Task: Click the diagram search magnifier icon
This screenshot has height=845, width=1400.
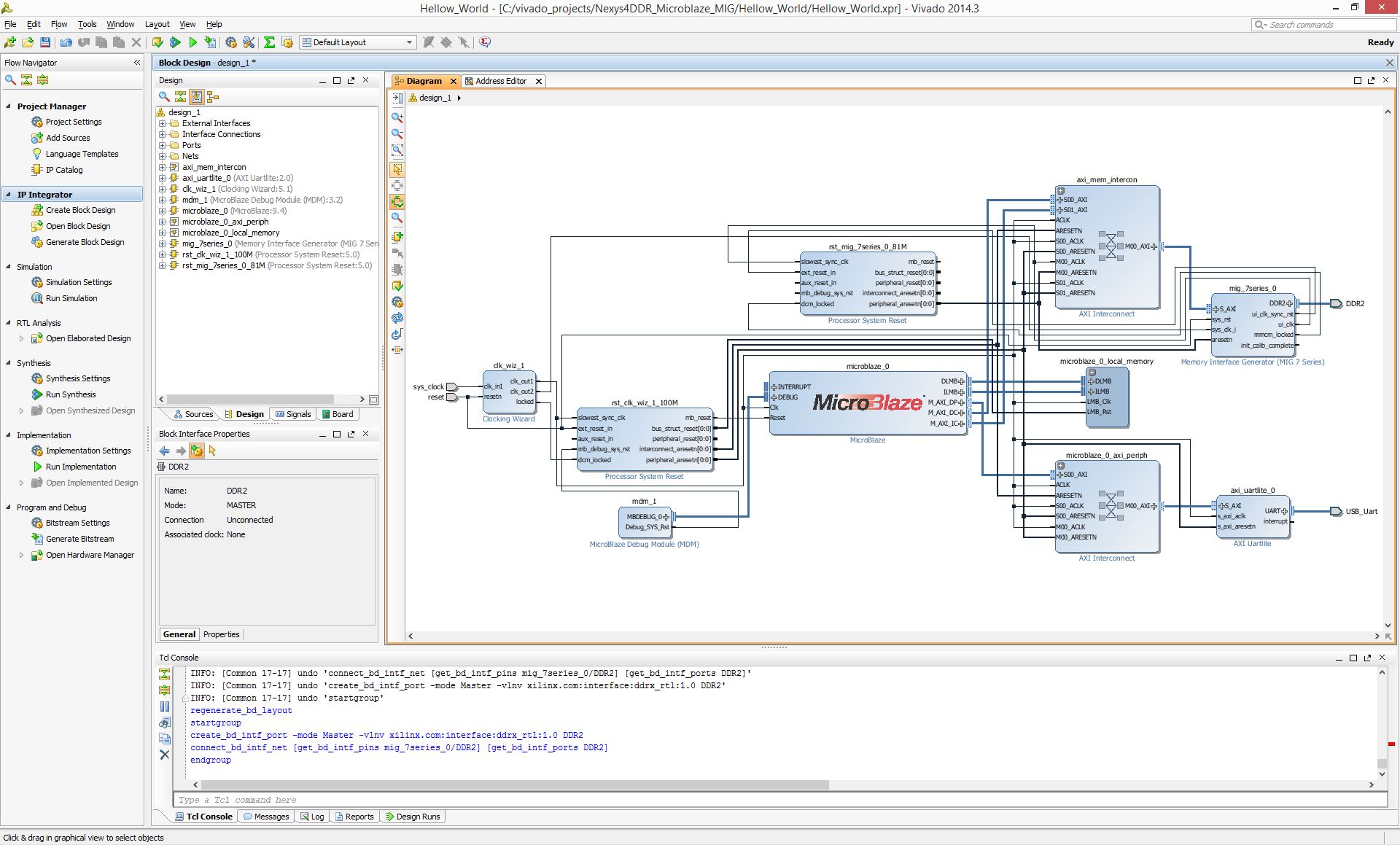Action: (x=397, y=218)
